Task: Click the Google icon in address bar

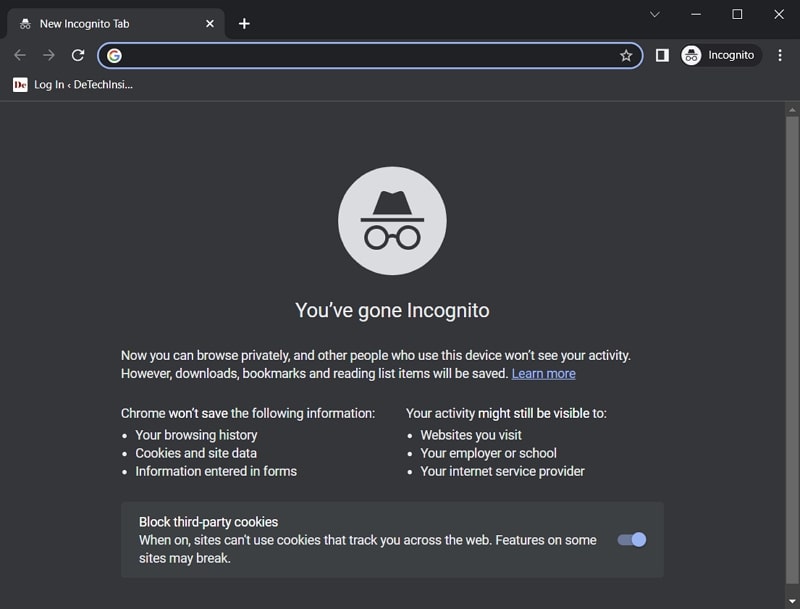Action: coord(114,56)
